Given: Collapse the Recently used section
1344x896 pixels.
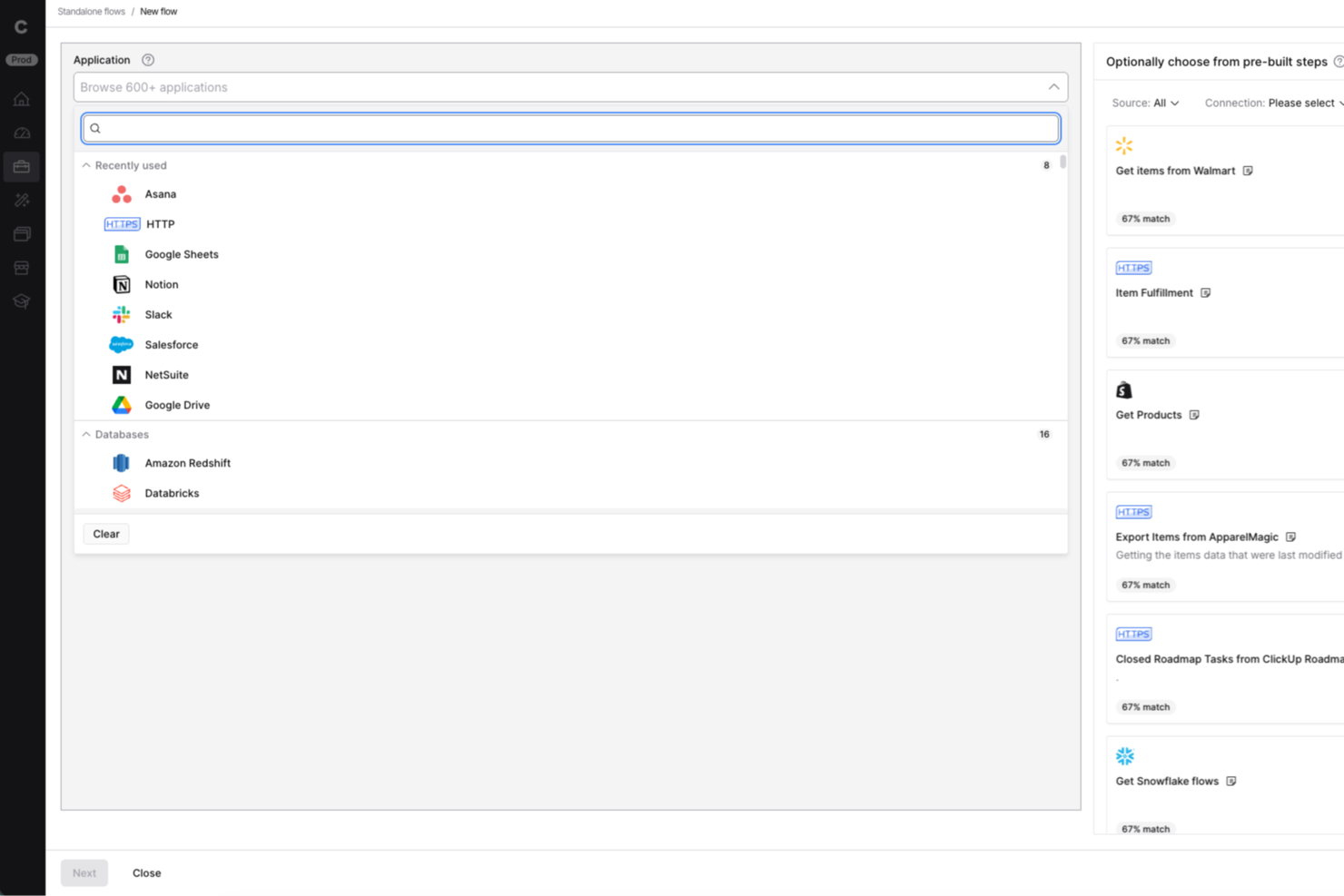Looking at the screenshot, I should (85, 164).
